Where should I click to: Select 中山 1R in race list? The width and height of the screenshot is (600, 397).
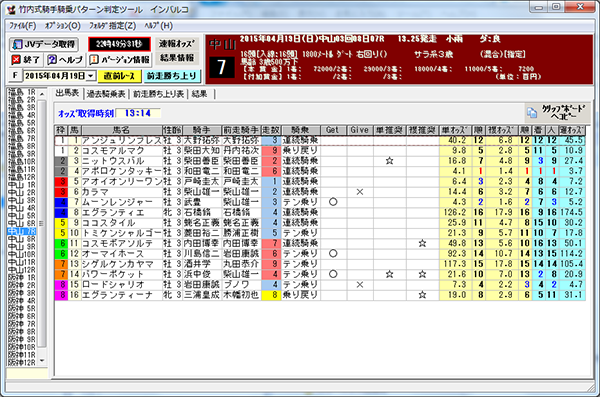(22, 185)
